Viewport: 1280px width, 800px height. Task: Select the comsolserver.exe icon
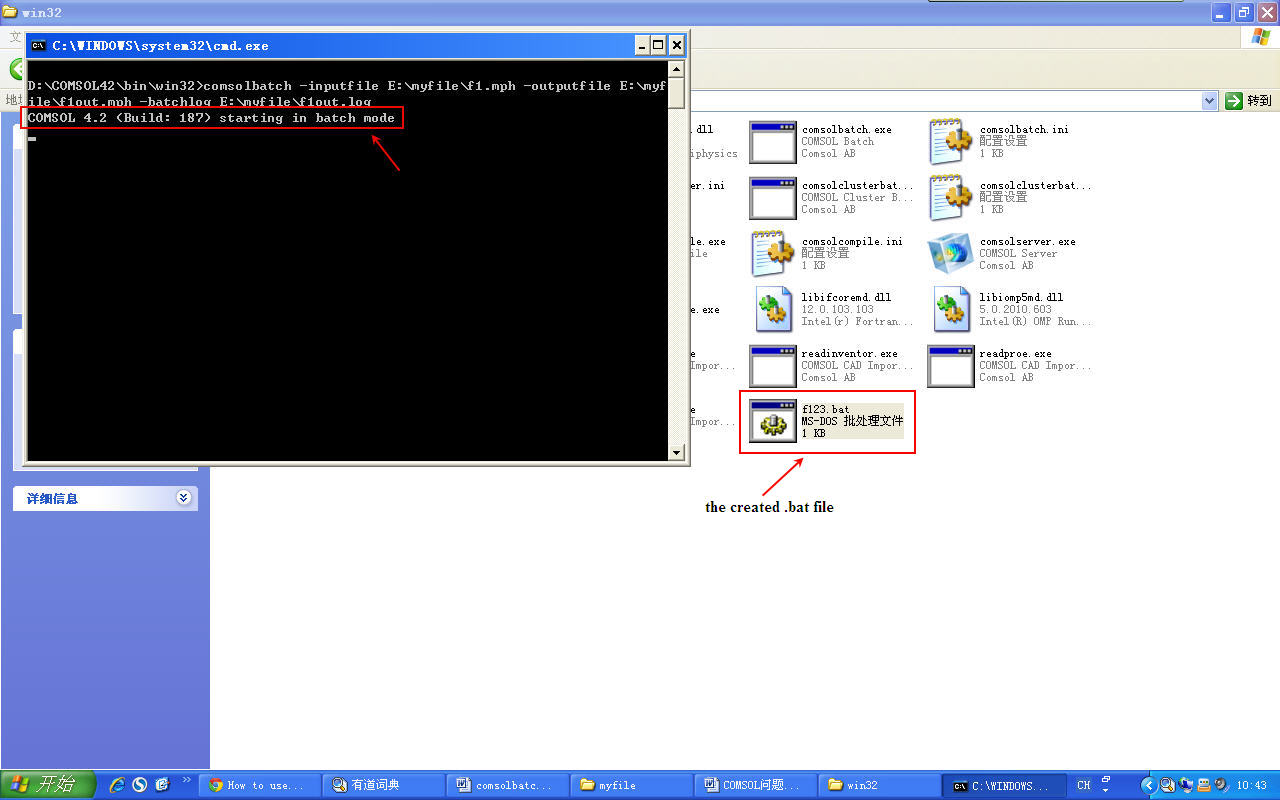click(x=950, y=254)
